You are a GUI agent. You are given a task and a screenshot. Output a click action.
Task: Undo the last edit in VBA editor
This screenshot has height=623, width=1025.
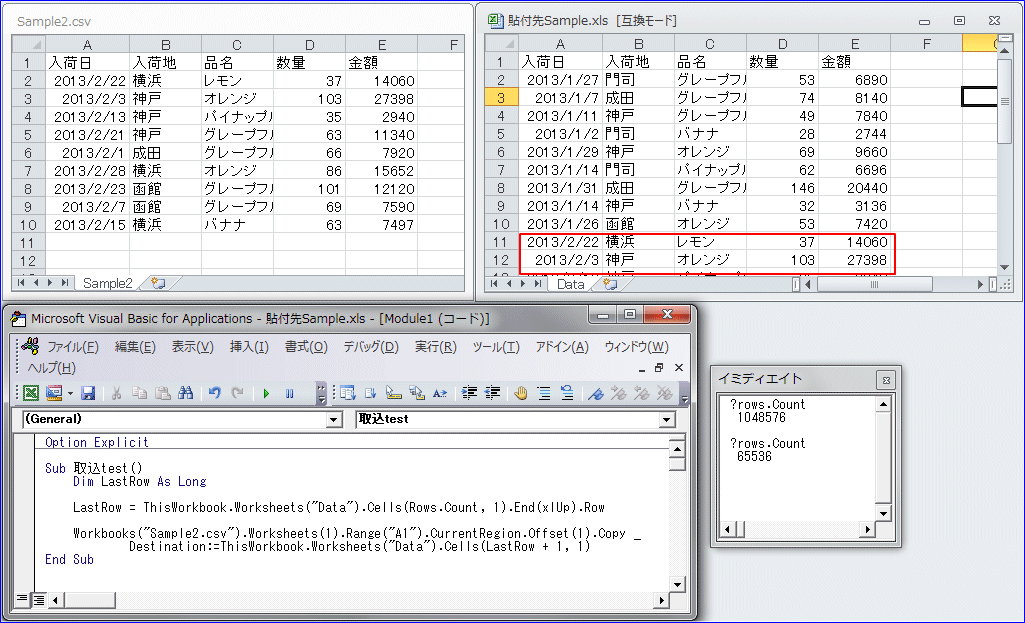pyautogui.click(x=214, y=393)
